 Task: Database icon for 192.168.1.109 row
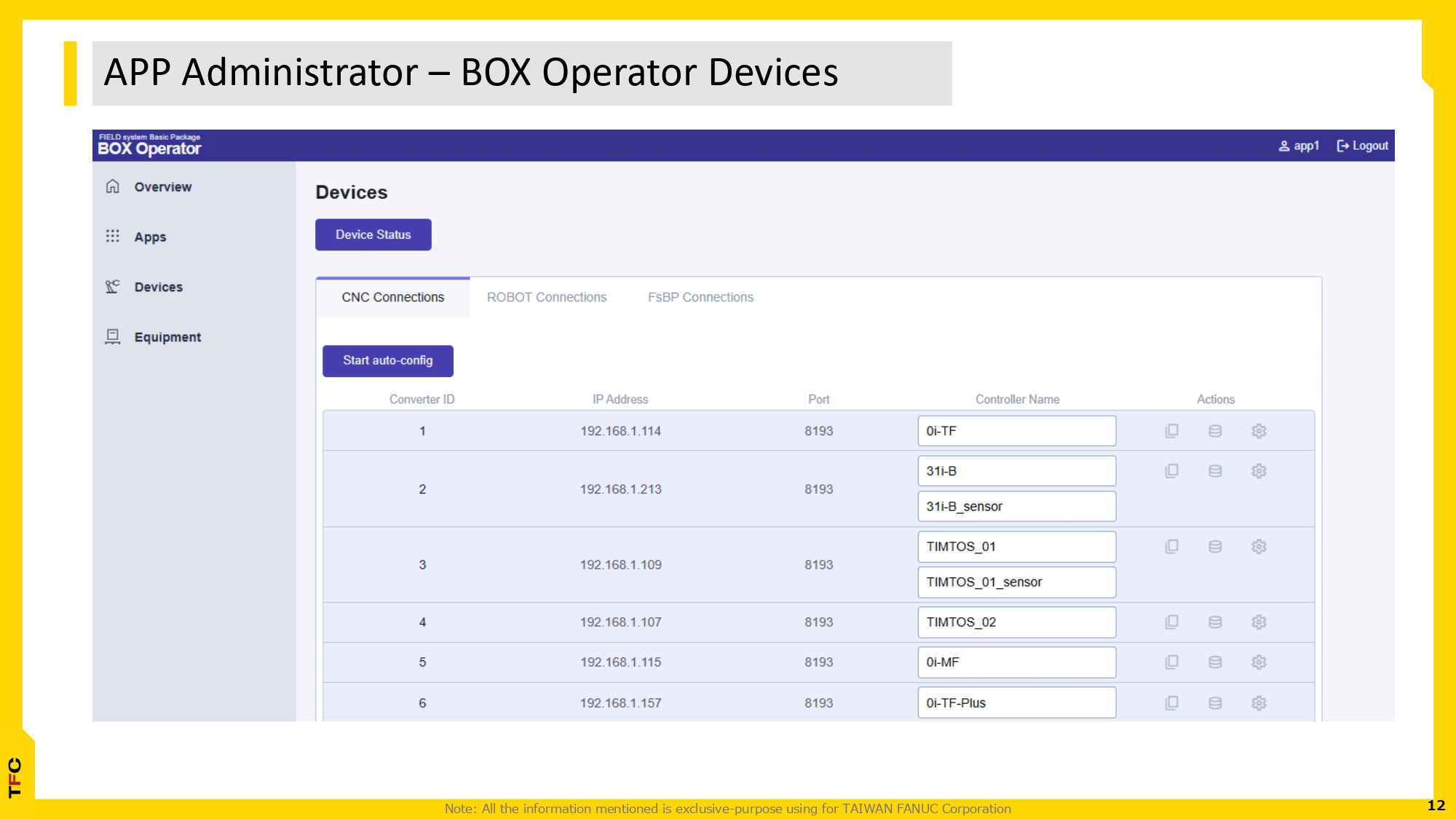(x=1215, y=547)
